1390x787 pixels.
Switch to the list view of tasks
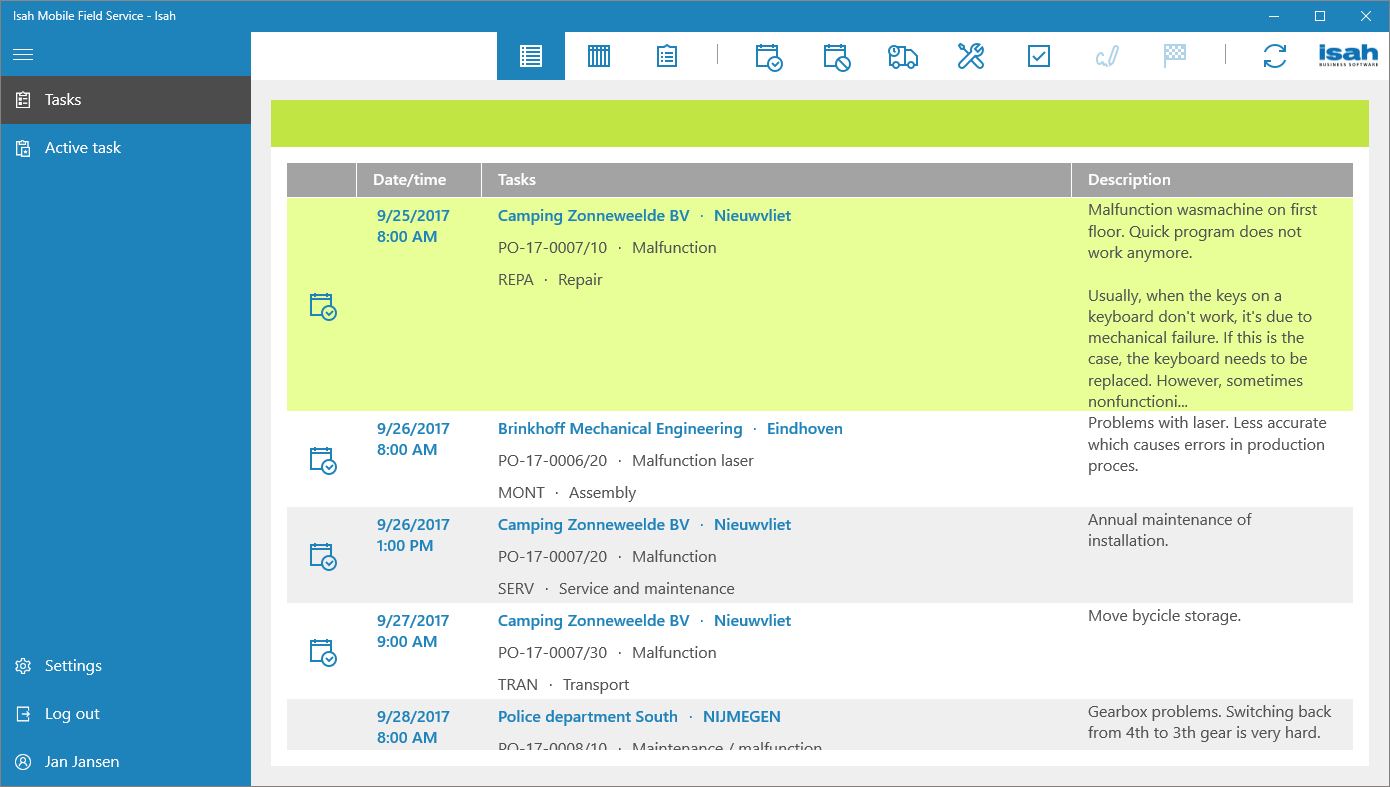coord(531,56)
